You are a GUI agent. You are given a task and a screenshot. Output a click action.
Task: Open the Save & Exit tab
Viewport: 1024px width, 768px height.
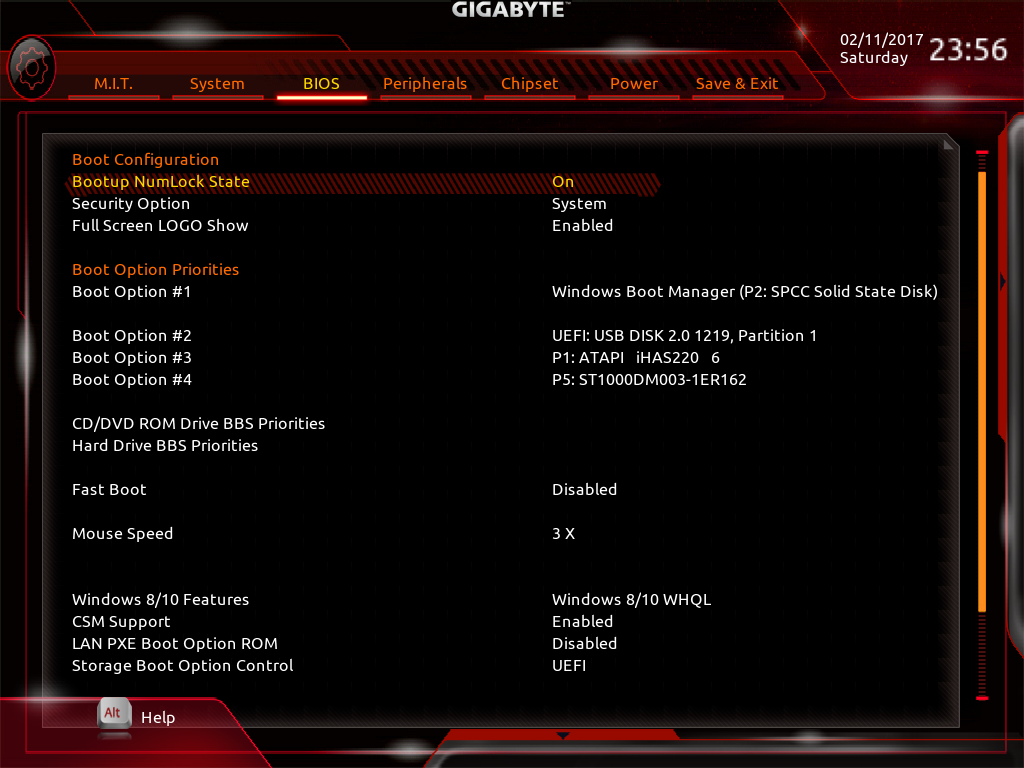(x=737, y=84)
